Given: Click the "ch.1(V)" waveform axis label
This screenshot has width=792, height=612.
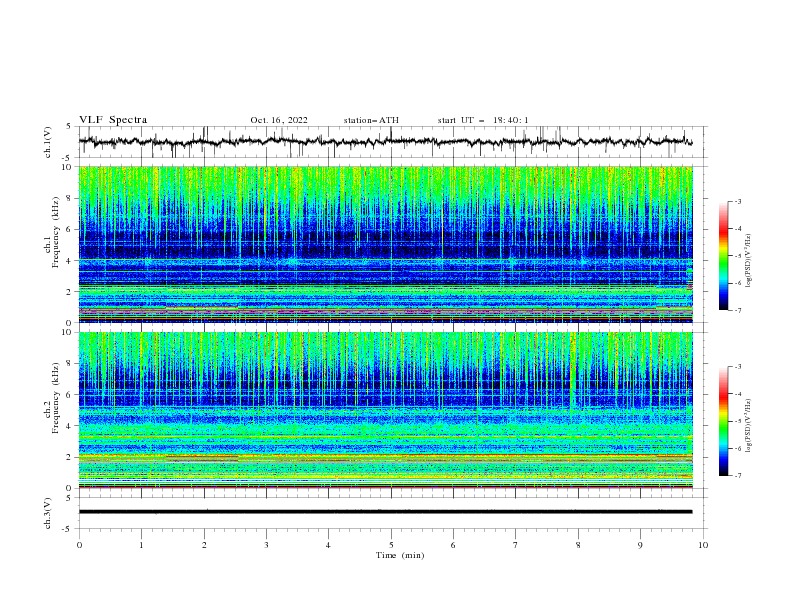Looking at the screenshot, I should point(48,142).
